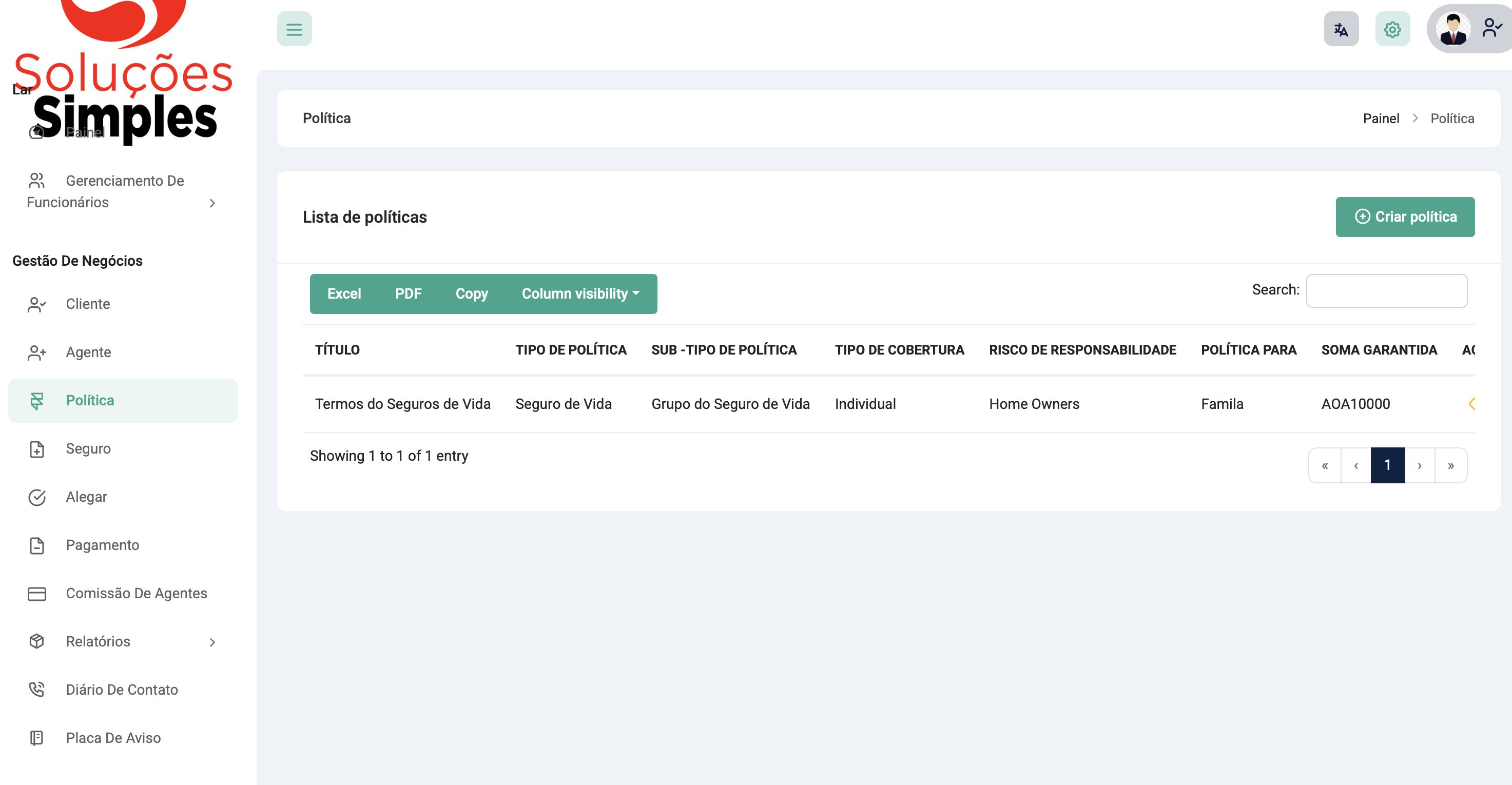Open settings gear icon in header
The image size is (1512, 785).
1392,29
